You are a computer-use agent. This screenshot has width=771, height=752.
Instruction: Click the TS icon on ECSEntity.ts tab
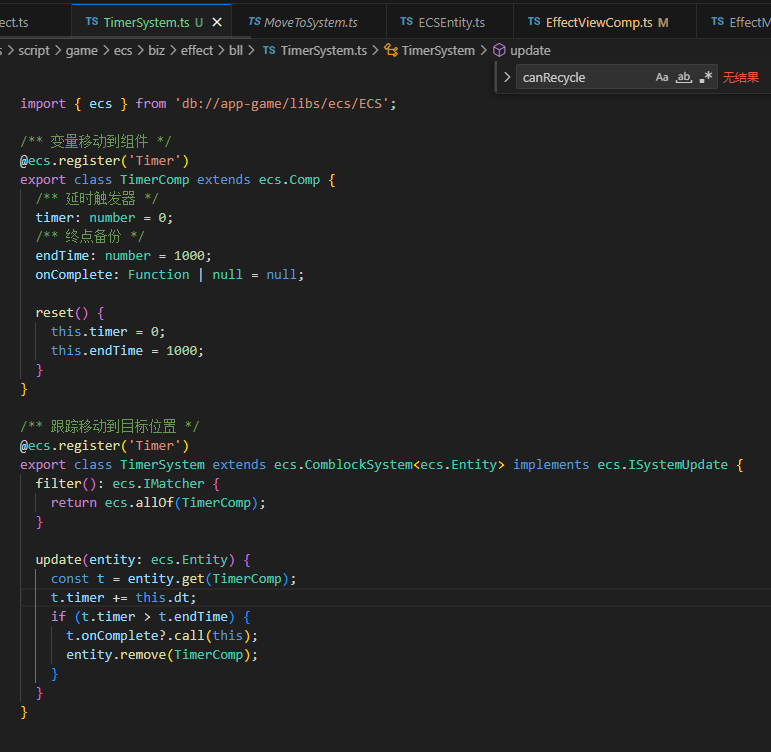point(407,21)
